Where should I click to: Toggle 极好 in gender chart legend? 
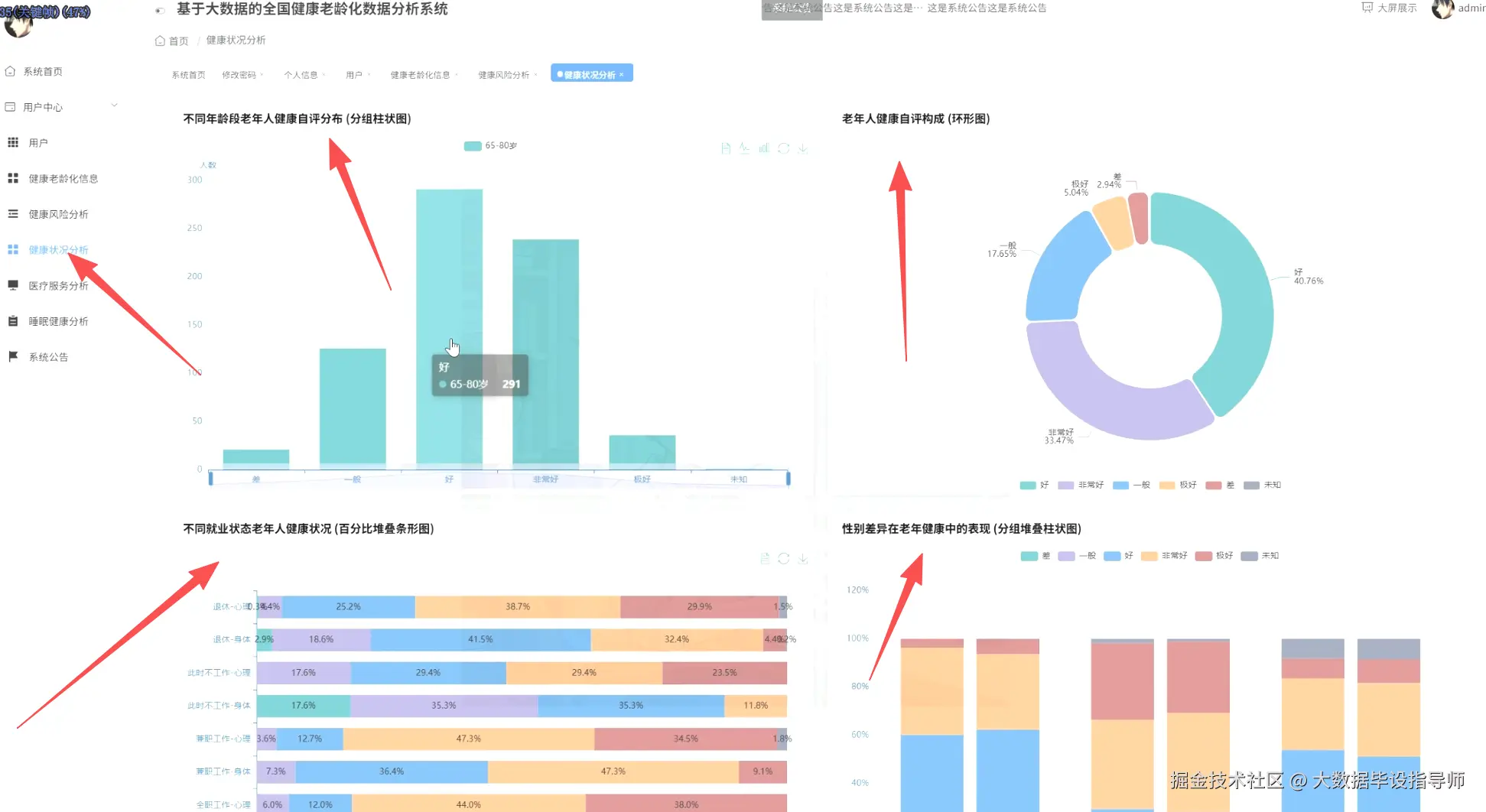[x=1214, y=556]
